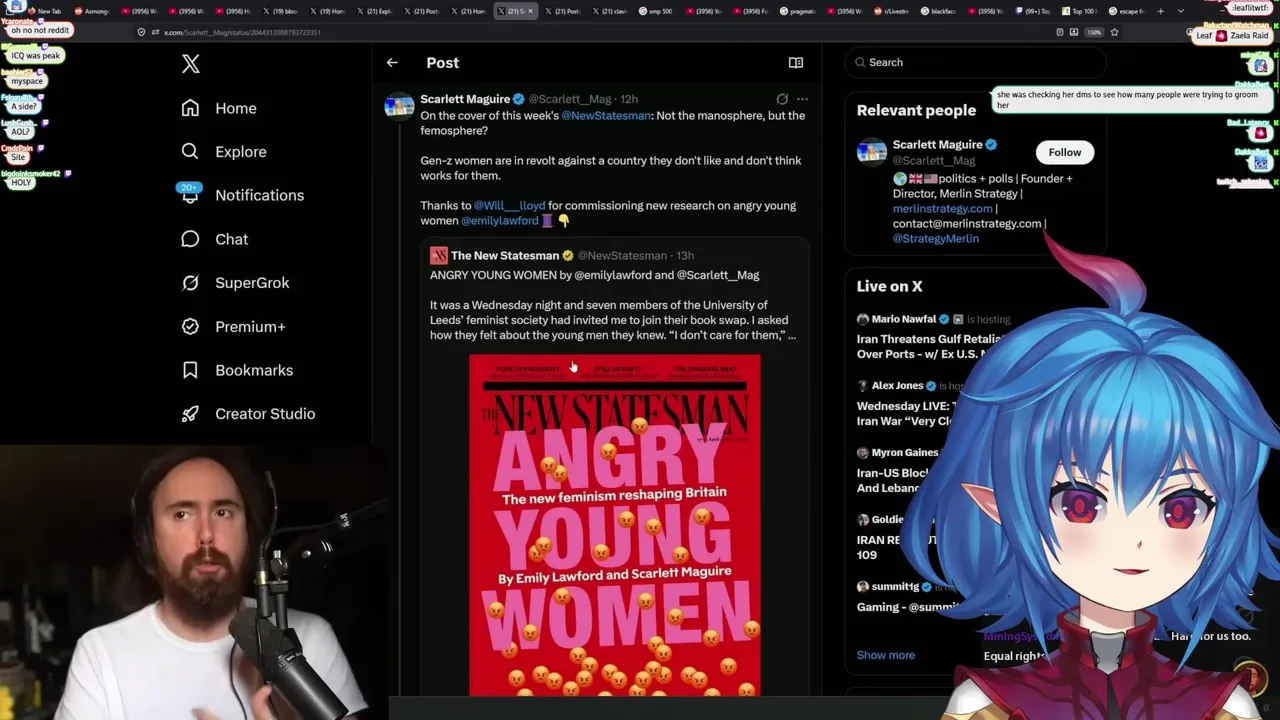1280x720 pixels.
Task: Open Premium+ from the sidebar
Action: pos(233,326)
